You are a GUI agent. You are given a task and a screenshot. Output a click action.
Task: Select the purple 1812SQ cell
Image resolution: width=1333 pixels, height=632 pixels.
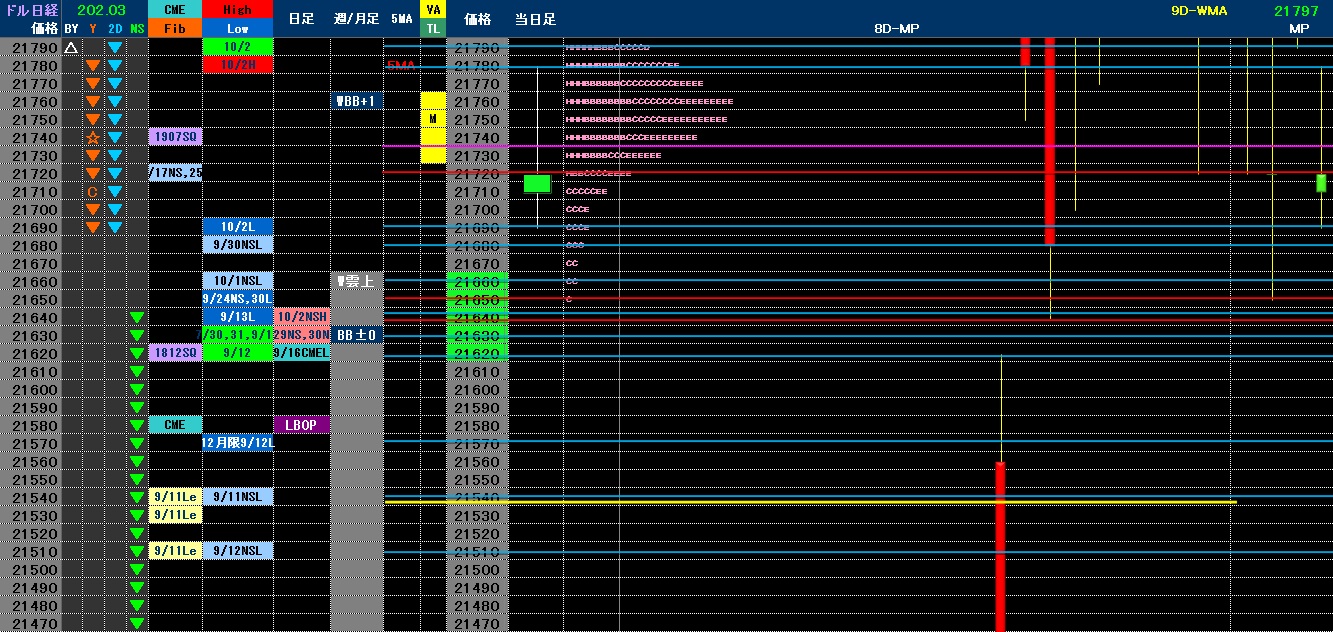point(175,354)
